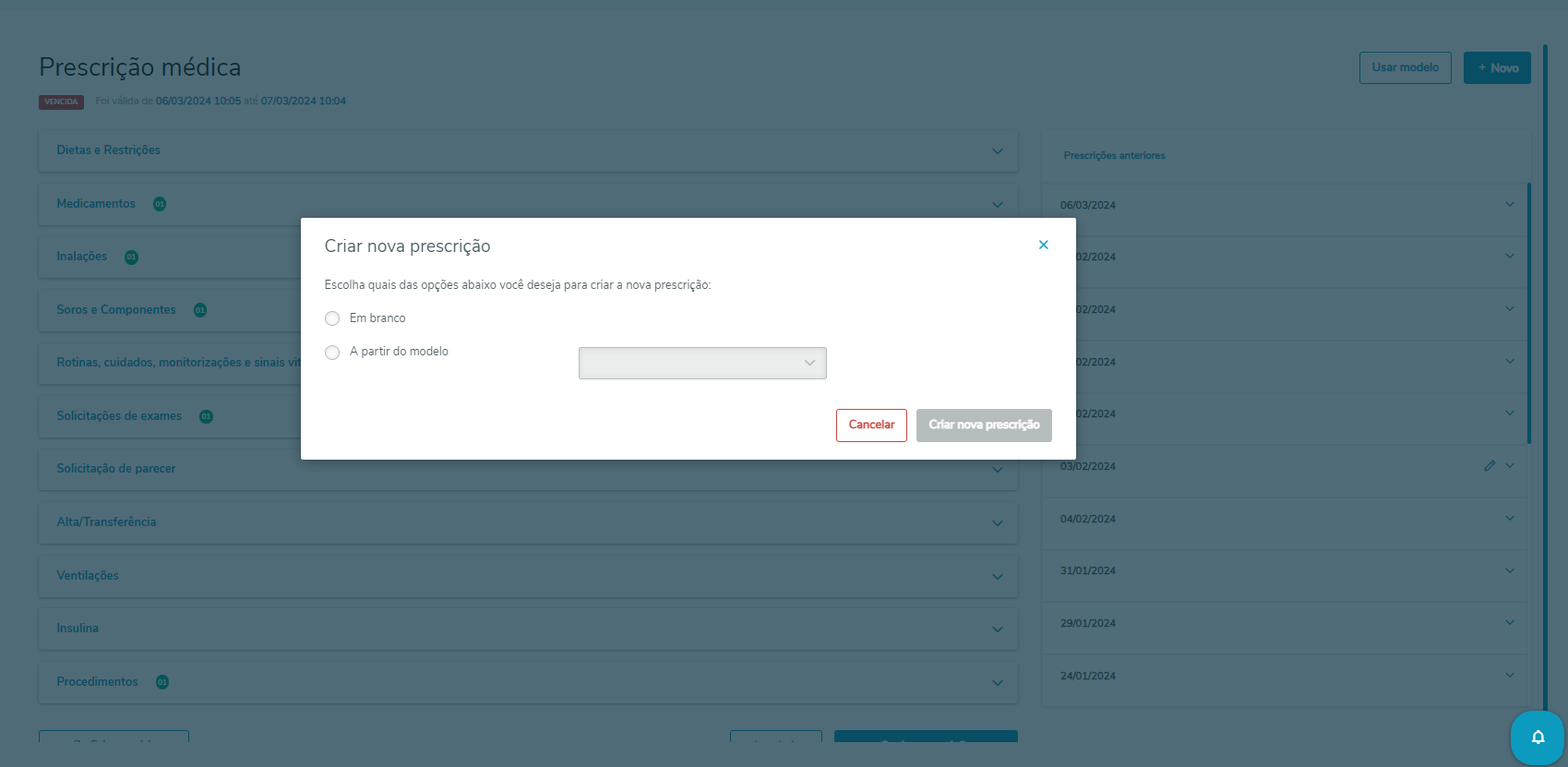Click the 01 badge beside Solicitações de exames

(x=206, y=416)
